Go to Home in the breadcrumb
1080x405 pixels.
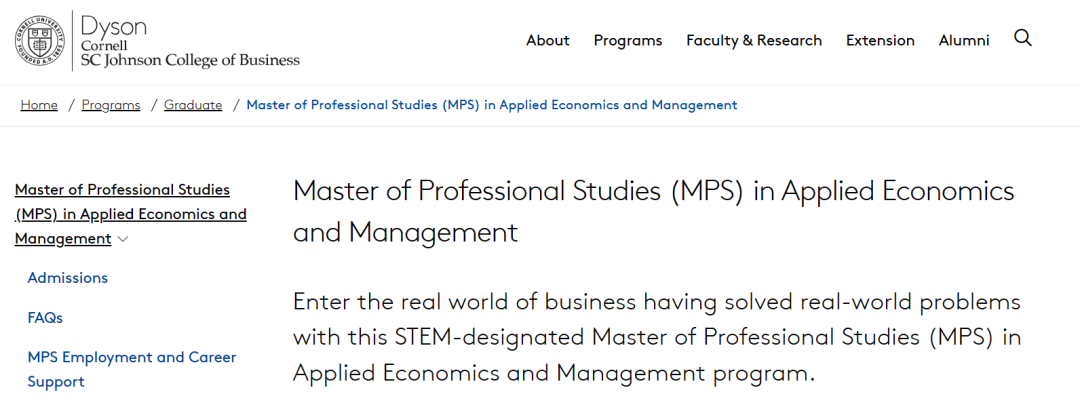(x=39, y=105)
